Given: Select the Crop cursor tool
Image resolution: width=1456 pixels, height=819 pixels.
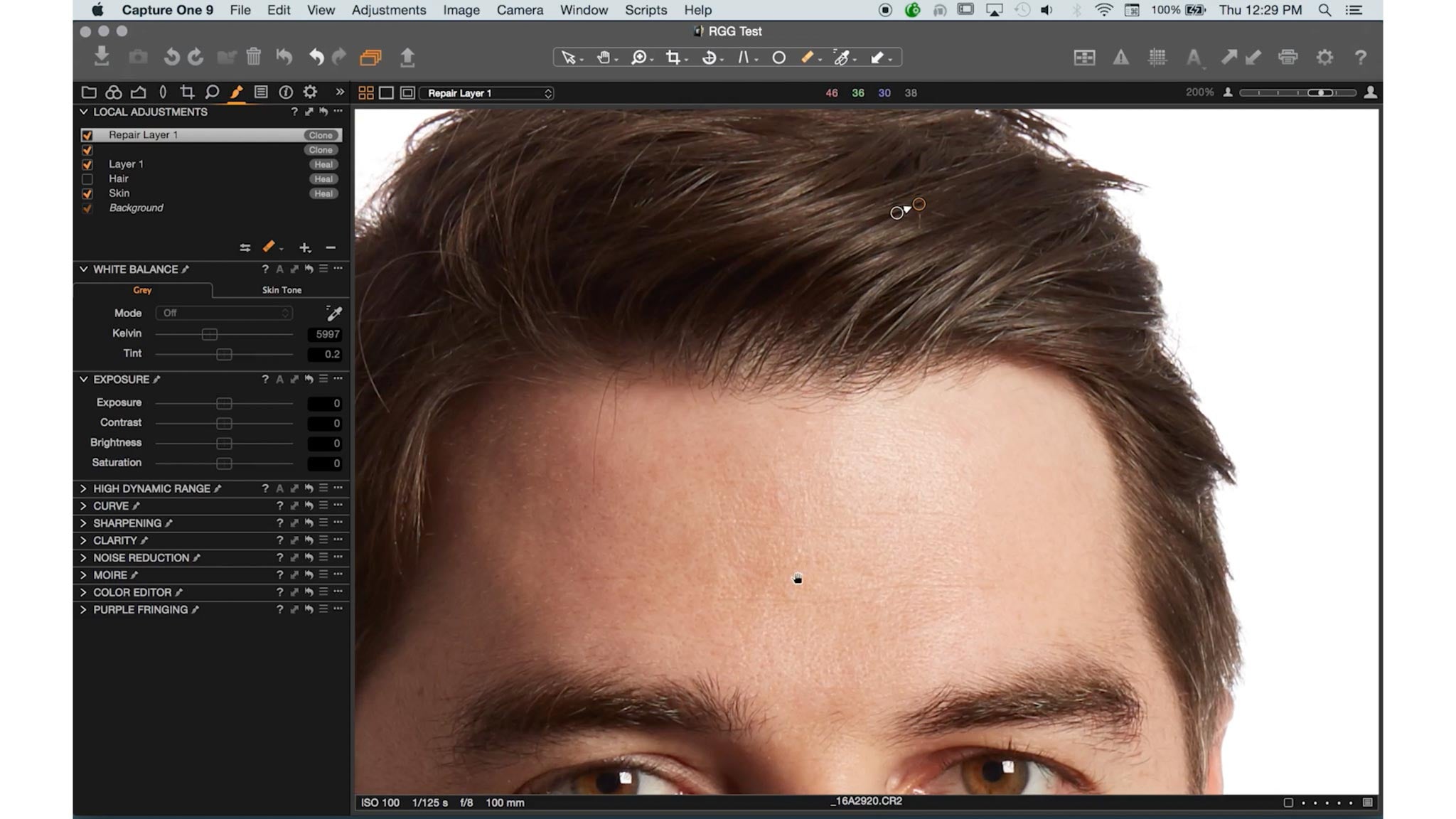Looking at the screenshot, I should coord(673,58).
